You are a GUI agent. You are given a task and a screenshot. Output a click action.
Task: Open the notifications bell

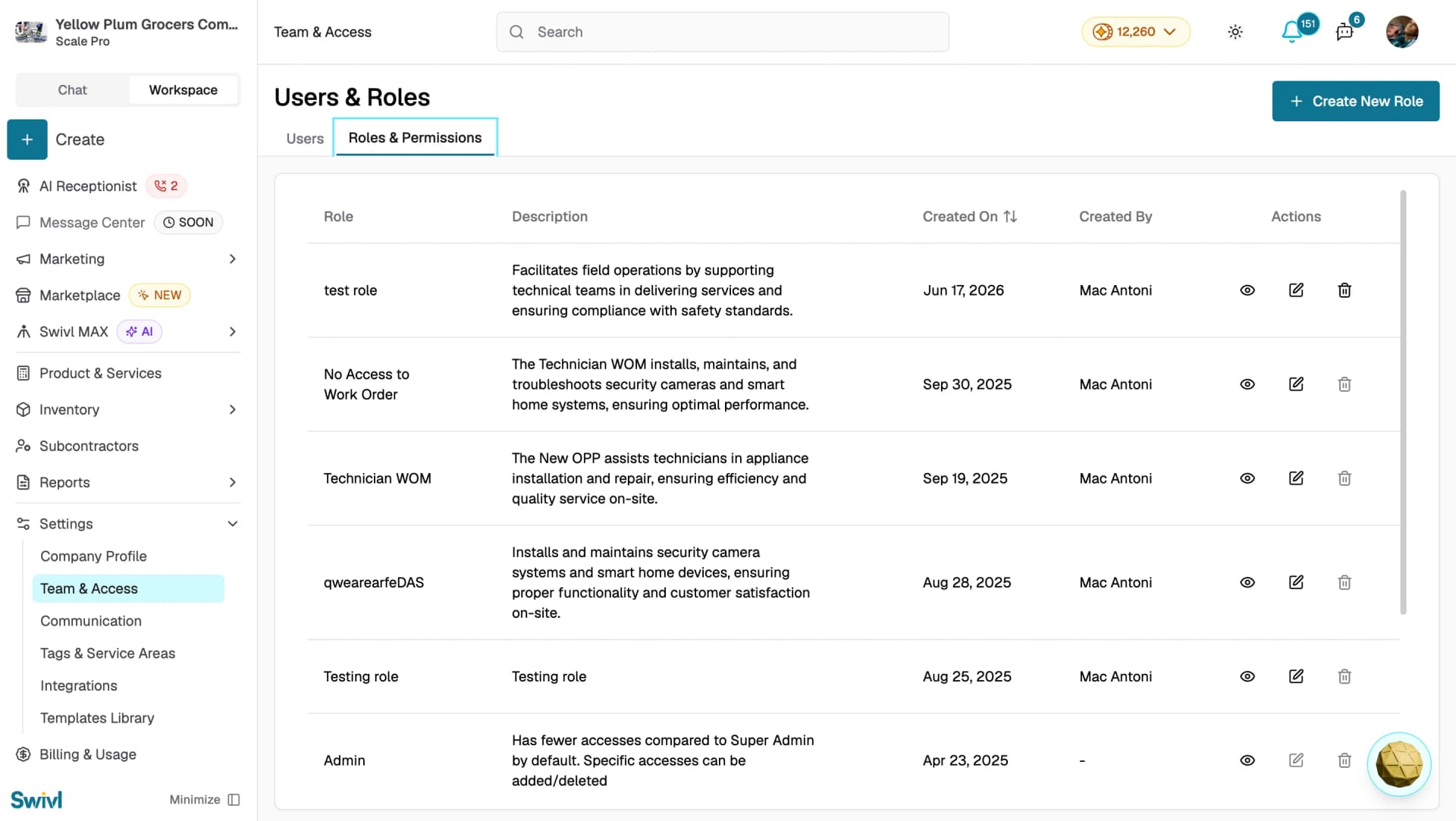pos(1292,32)
